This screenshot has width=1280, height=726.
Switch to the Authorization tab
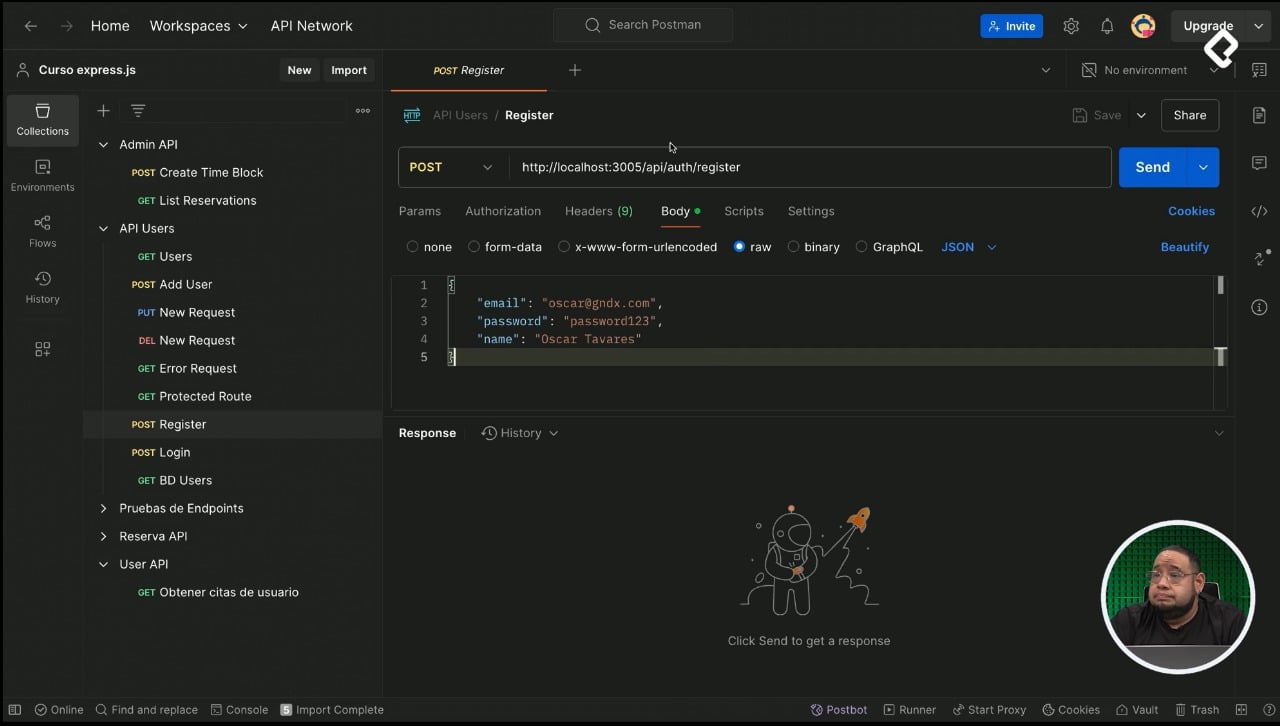pyautogui.click(x=503, y=211)
